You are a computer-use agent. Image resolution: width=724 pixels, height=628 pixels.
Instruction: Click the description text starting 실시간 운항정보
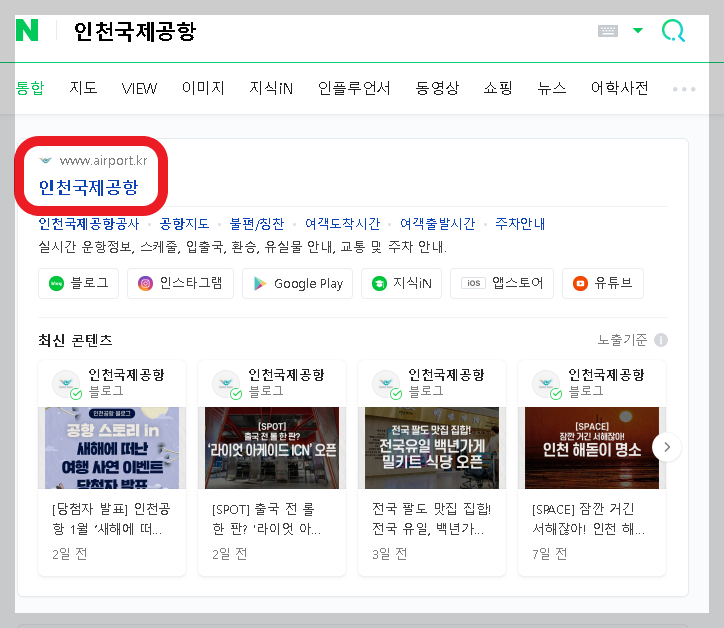pyautogui.click(x=242, y=247)
